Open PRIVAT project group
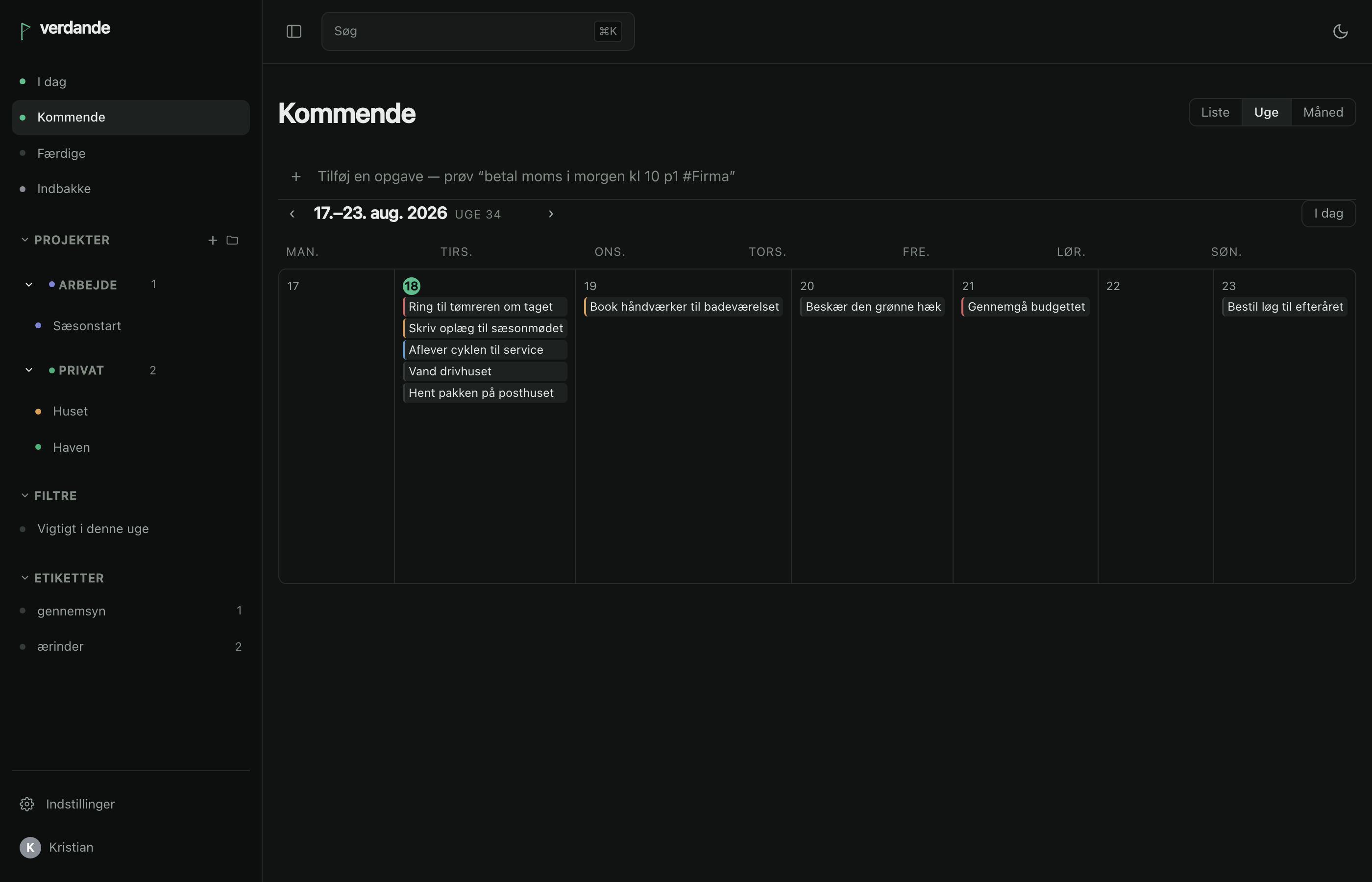The height and width of the screenshot is (882, 1372). pos(81,370)
